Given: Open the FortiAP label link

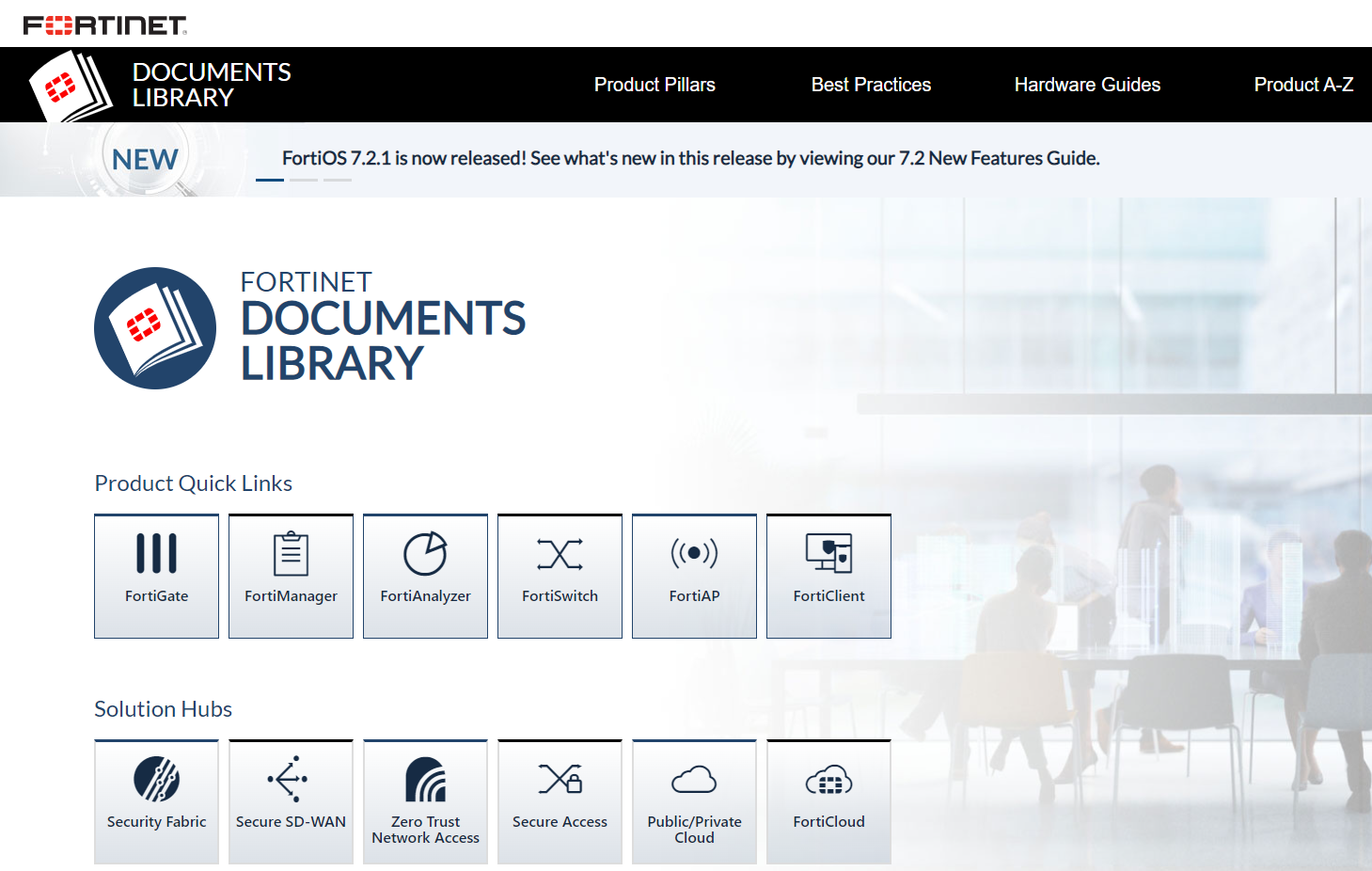Looking at the screenshot, I should point(694,596).
